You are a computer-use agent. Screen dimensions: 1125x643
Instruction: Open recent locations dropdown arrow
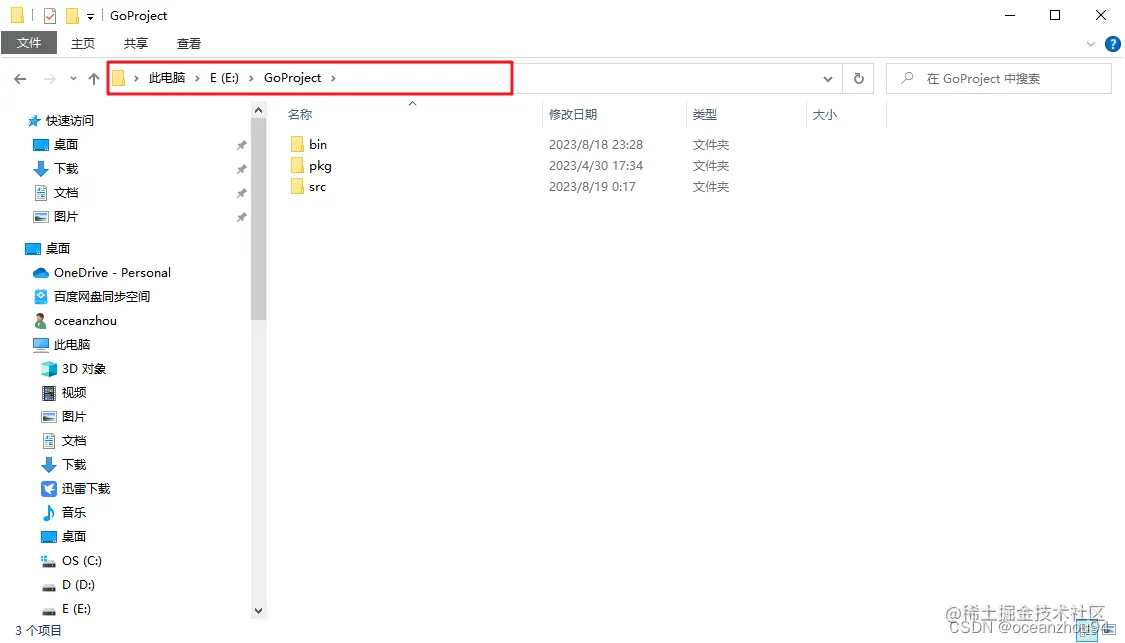[73, 79]
